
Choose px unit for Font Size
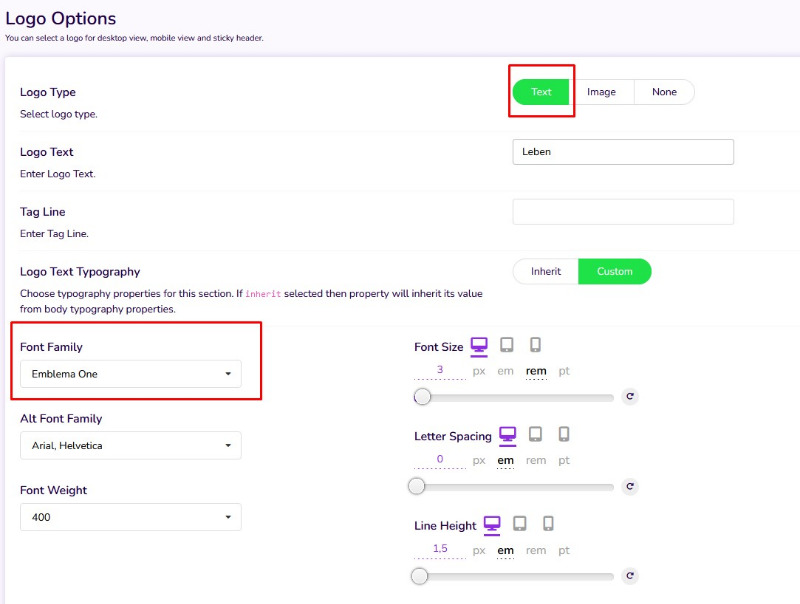[479, 371]
